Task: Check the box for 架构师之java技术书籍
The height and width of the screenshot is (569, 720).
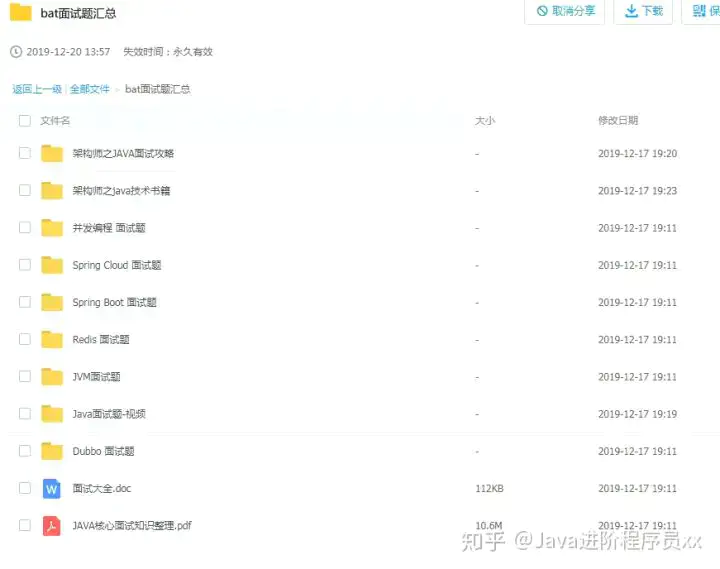Action: pyautogui.click(x=25, y=190)
